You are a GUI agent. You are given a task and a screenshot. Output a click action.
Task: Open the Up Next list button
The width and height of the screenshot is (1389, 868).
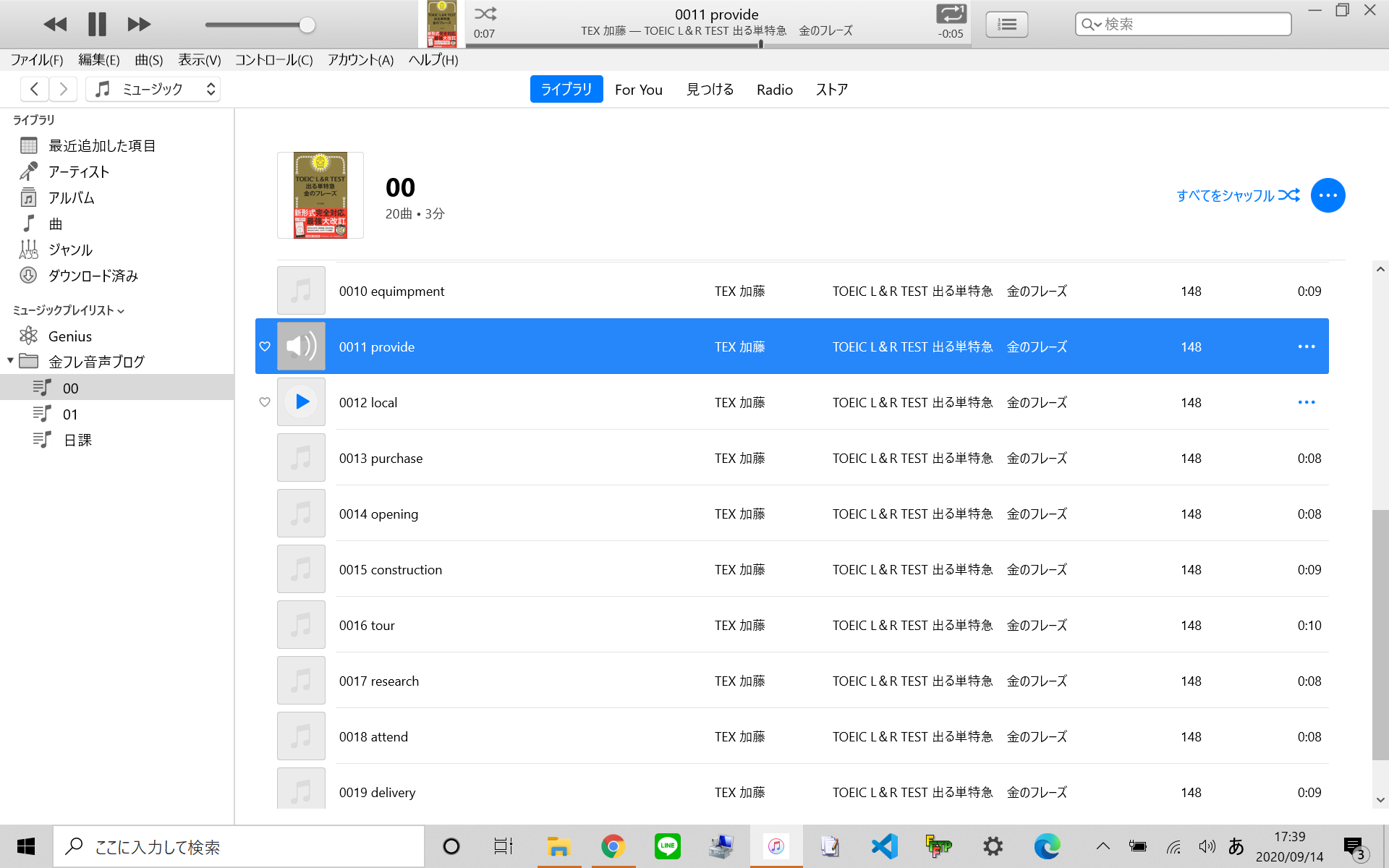coord(1006,25)
